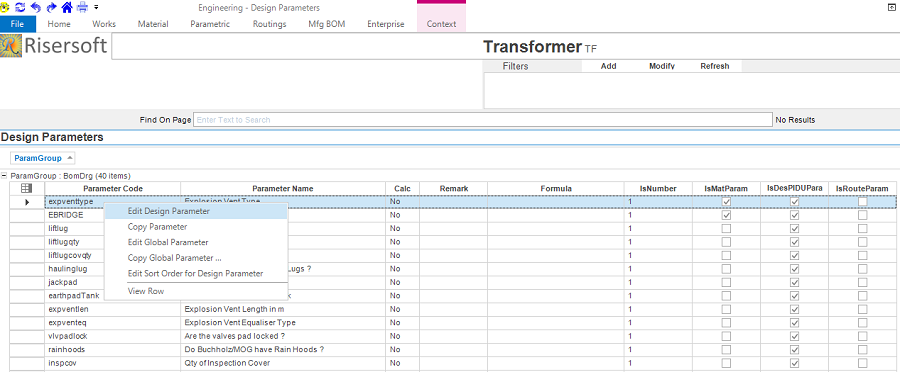This screenshot has width=900, height=372.
Task: Open the Material ribbon tab
Action: tap(153, 24)
